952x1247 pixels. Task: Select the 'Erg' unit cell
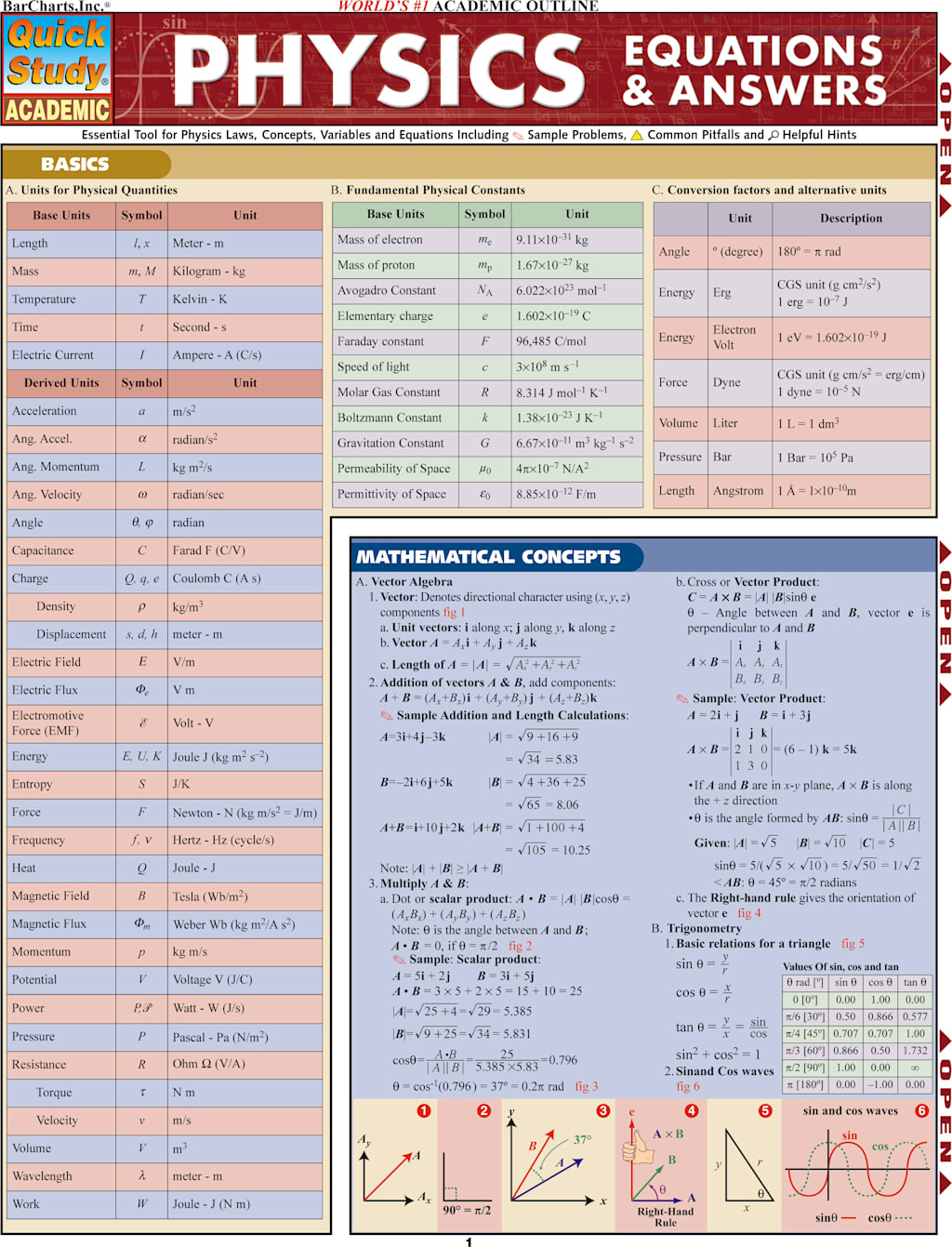pyautogui.click(x=739, y=293)
